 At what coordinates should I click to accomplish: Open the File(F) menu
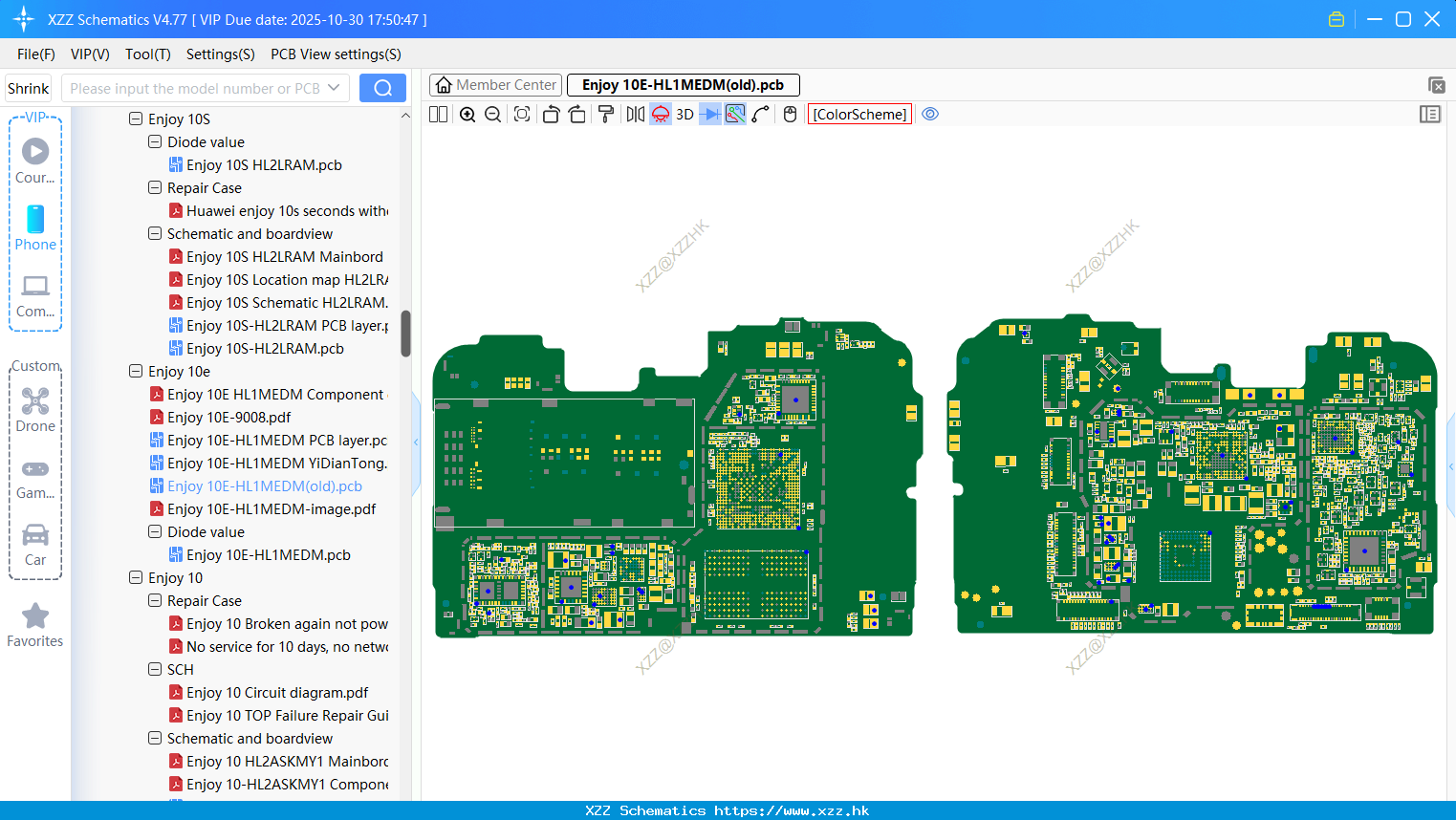click(36, 54)
